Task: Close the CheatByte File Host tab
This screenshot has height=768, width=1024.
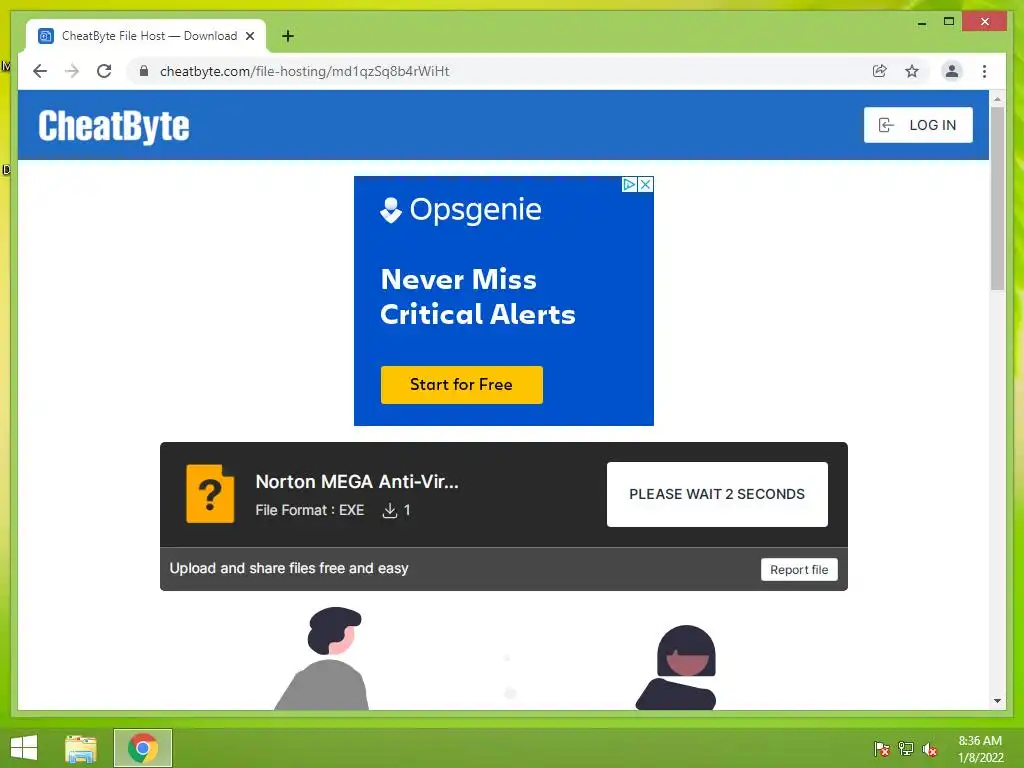Action: [249, 36]
